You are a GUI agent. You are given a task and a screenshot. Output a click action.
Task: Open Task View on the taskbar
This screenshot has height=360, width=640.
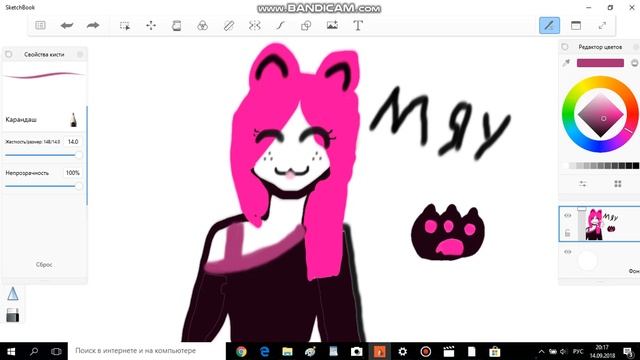point(56,351)
